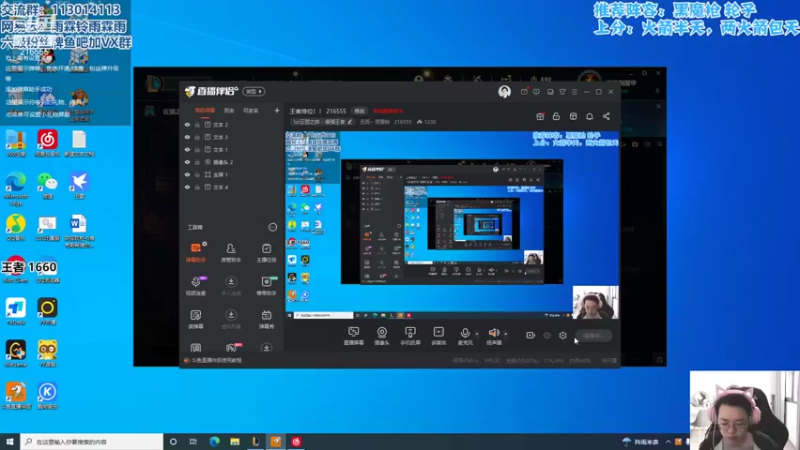
Task: Click the webcam overlay in preview
Action: (595, 303)
